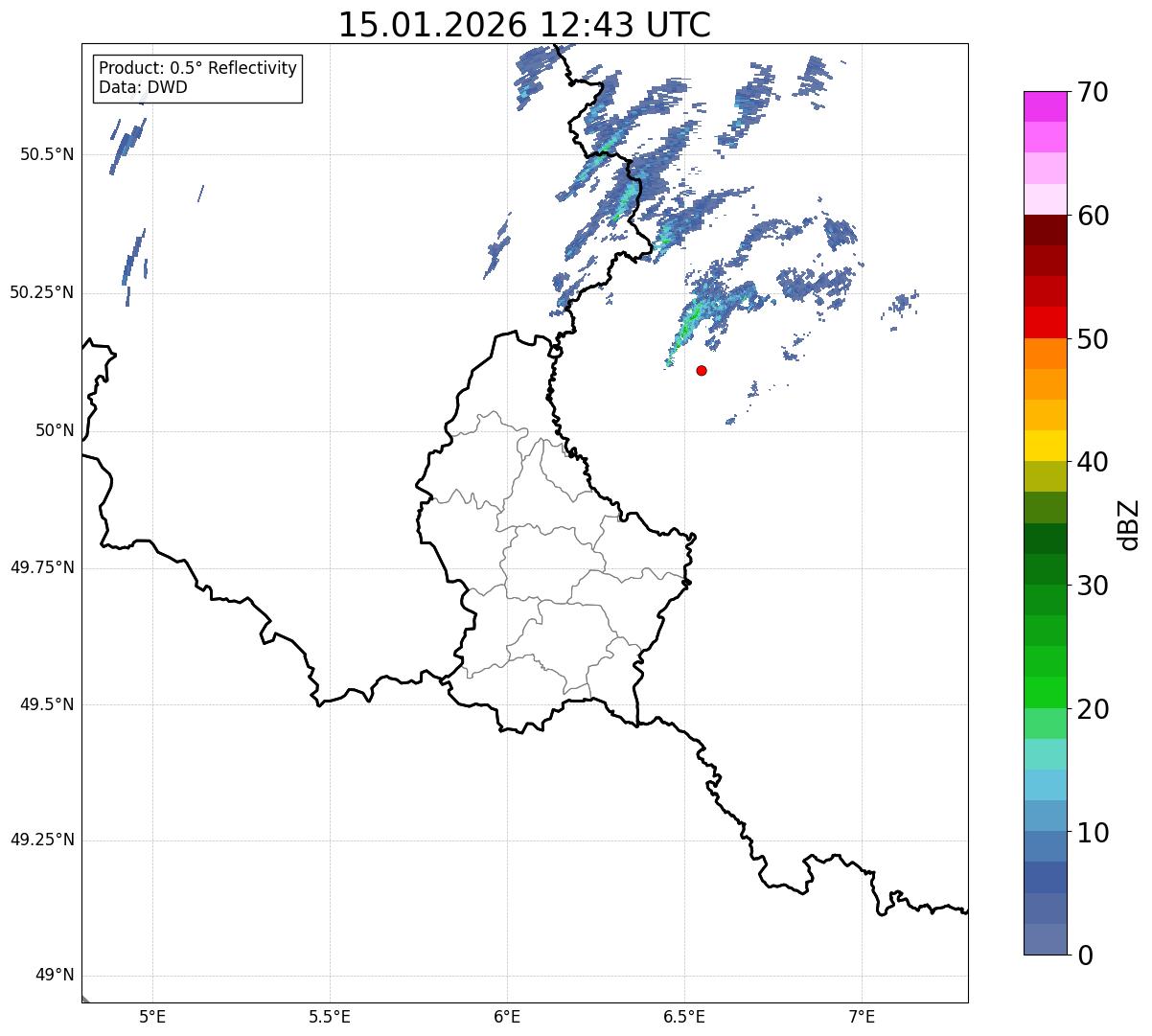Image resolution: width=1152 pixels, height=1036 pixels.
Task: Click the 5°E longitude label
Action: pyautogui.click(x=153, y=1016)
